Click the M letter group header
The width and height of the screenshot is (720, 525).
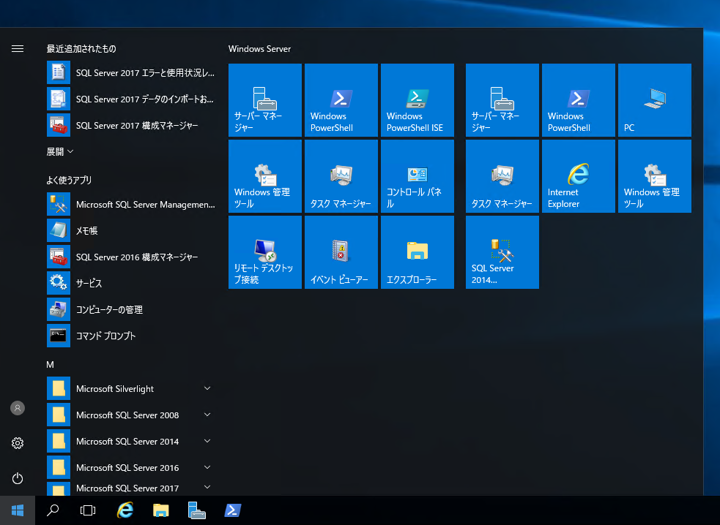(50, 365)
